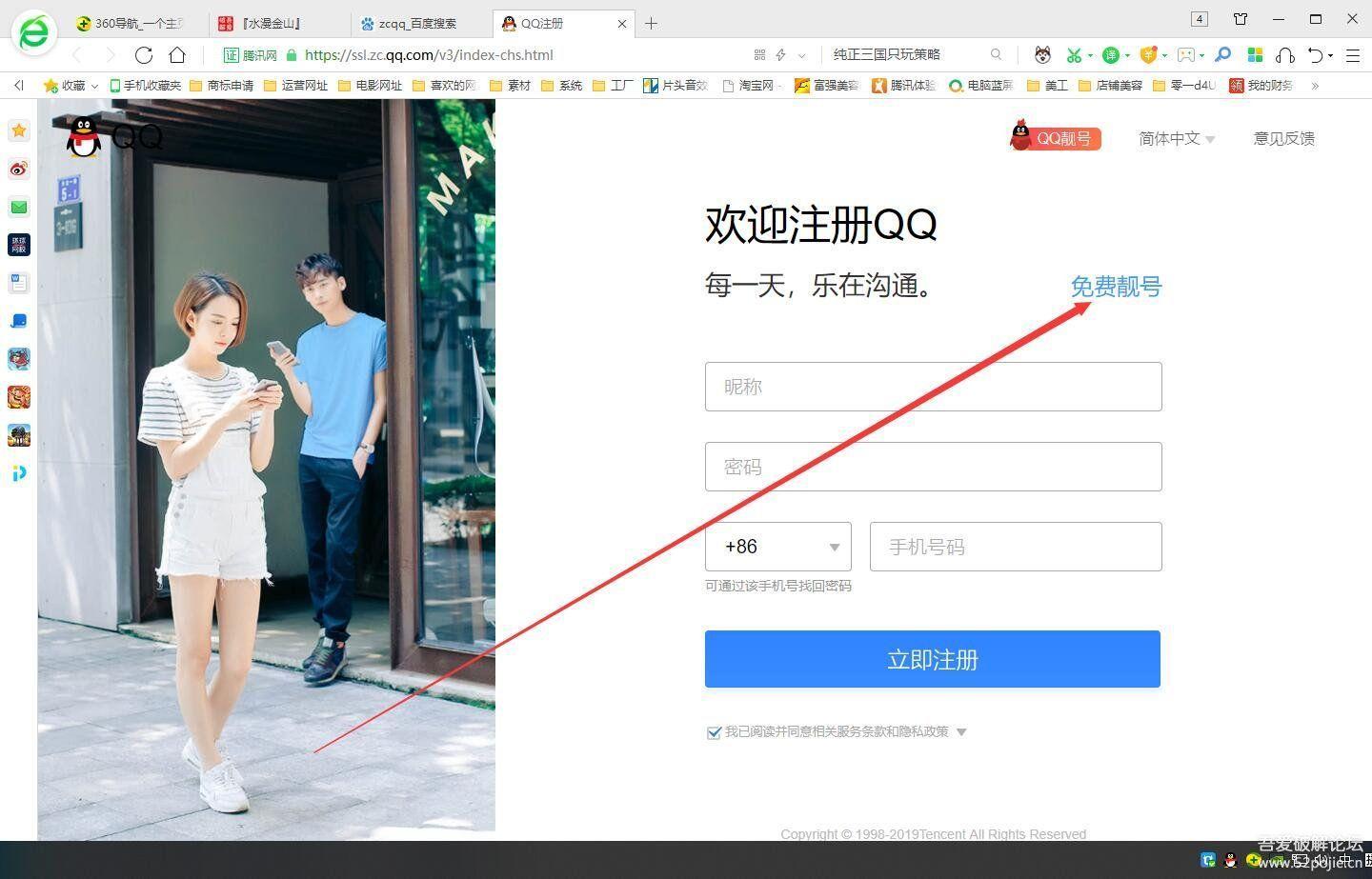Click into the 手机号码 input field
The height and width of the screenshot is (879, 1372).
(1016, 547)
